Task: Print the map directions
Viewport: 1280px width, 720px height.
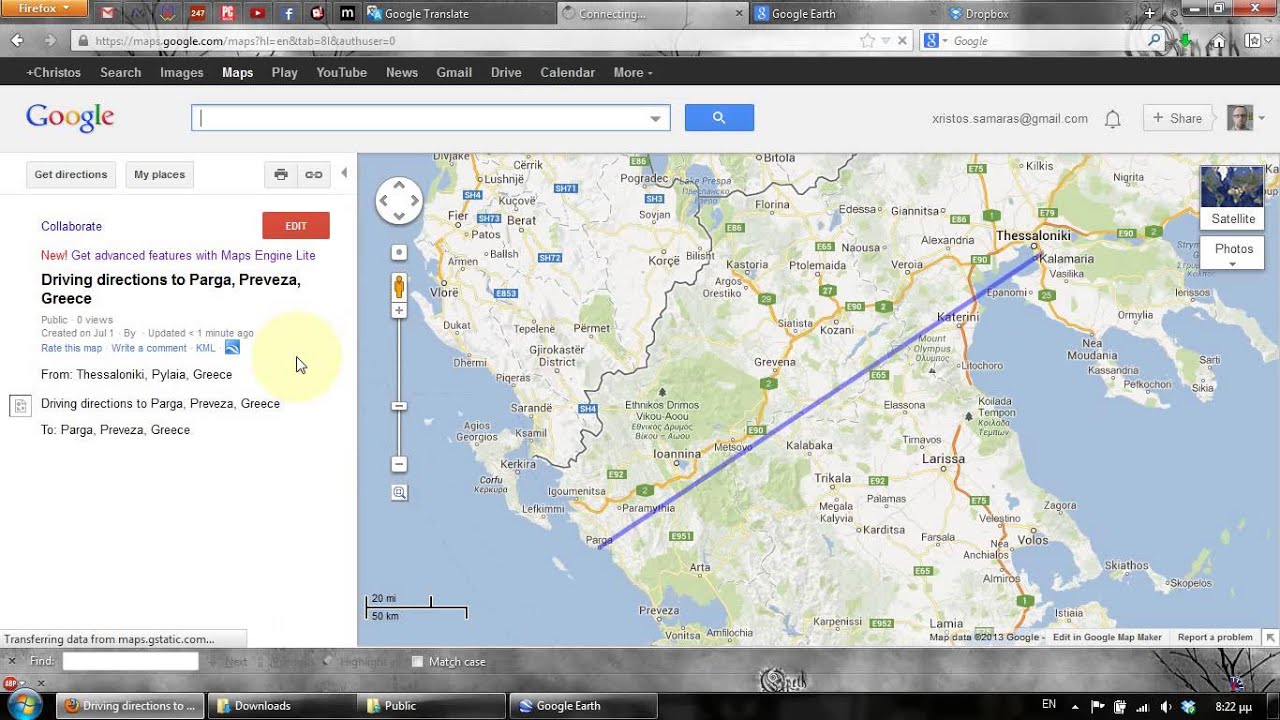Action: tap(281, 174)
